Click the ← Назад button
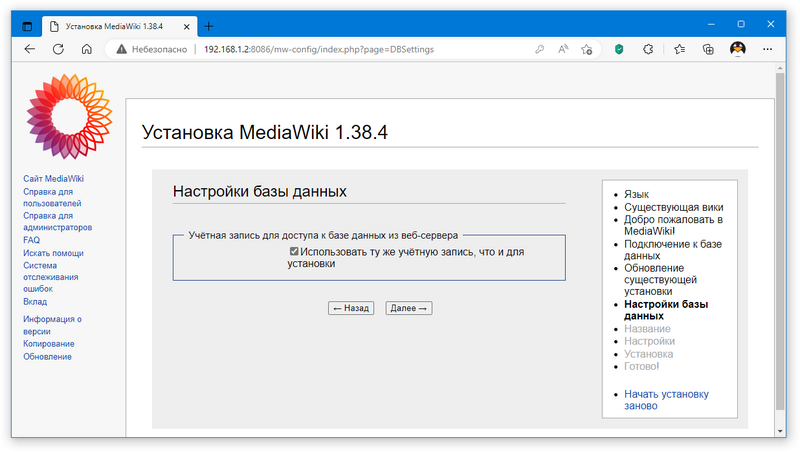The height and width of the screenshot is (452, 800). [351, 308]
